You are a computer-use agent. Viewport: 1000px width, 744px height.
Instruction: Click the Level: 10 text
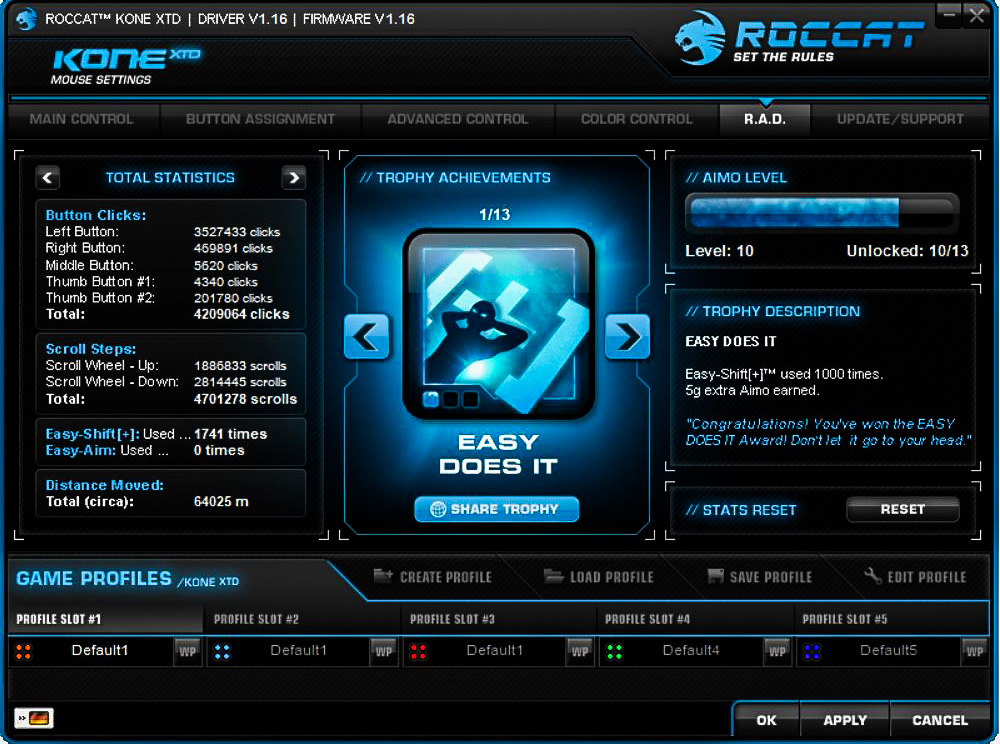[x=719, y=251]
